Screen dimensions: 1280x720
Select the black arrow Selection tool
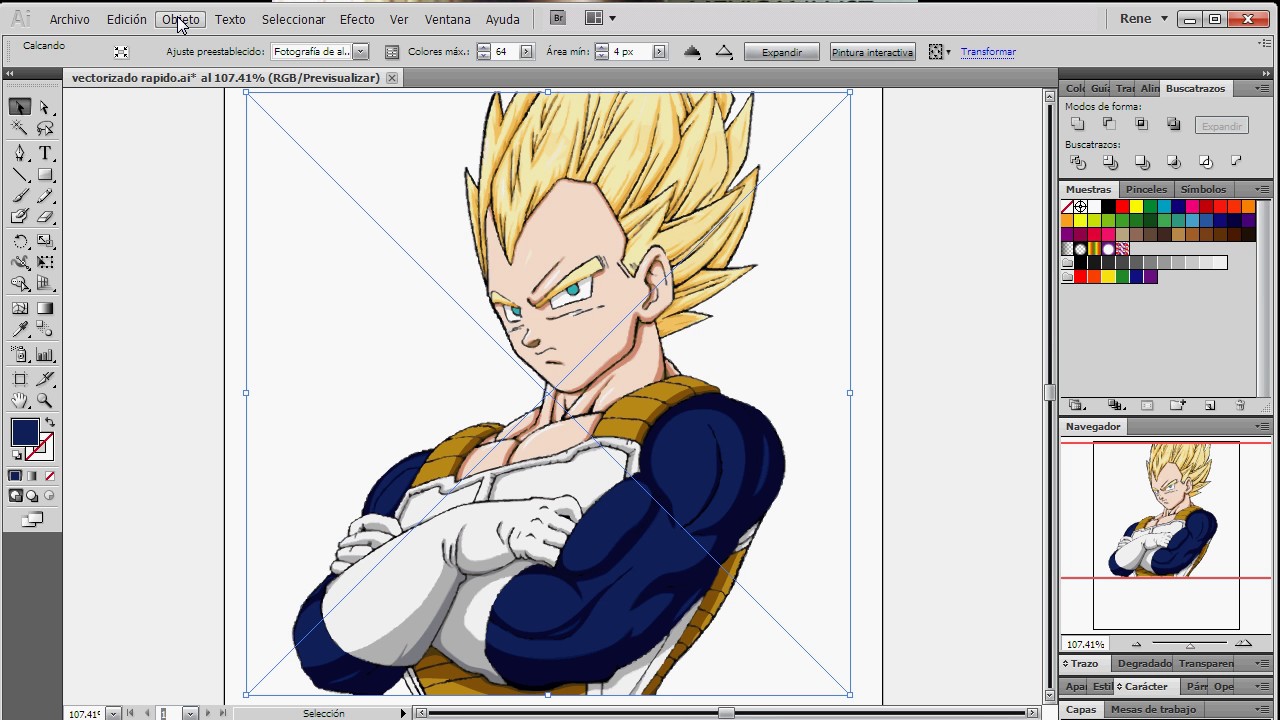pyautogui.click(x=20, y=107)
